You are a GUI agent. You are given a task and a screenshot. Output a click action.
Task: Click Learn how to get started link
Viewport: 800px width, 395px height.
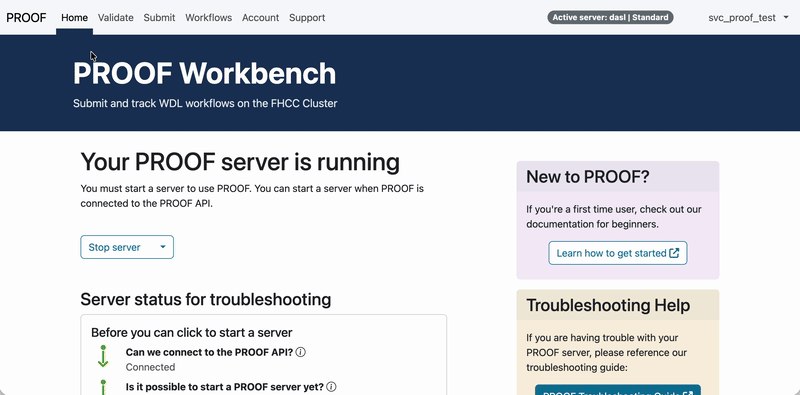pos(618,253)
